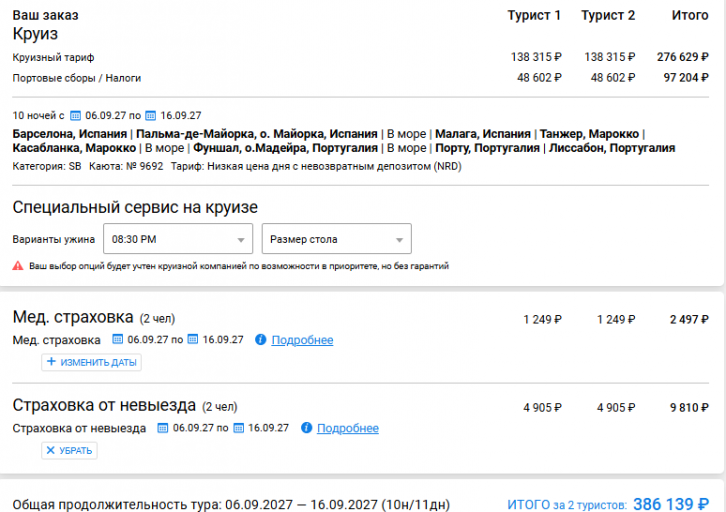Click port name Касабланка, Марокко
Screen dimensions: 726x512
(74, 148)
